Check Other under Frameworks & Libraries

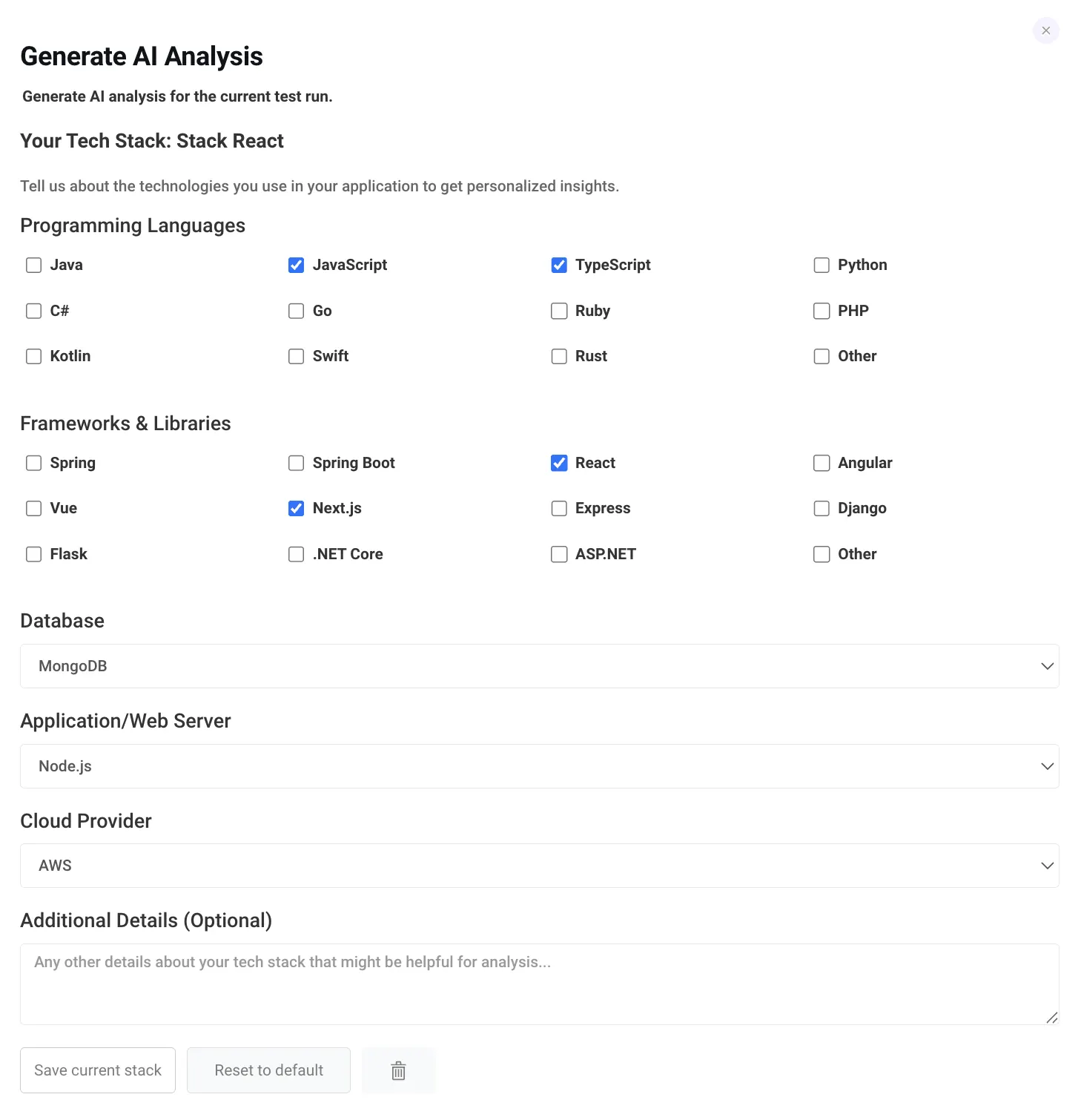coord(822,555)
